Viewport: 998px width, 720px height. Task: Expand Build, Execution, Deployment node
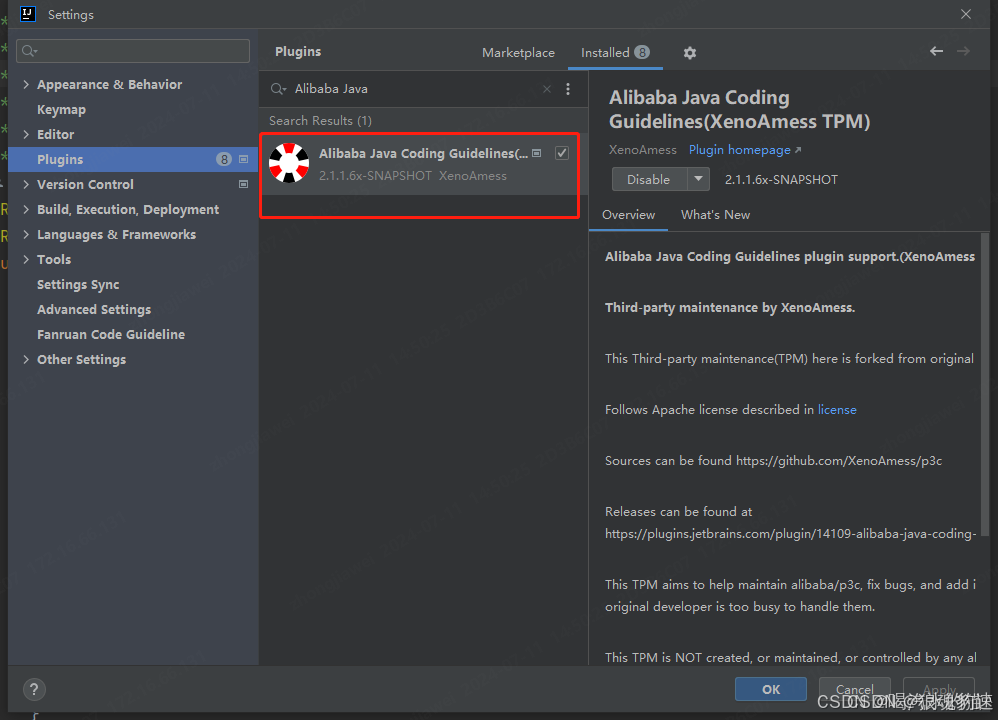26,209
